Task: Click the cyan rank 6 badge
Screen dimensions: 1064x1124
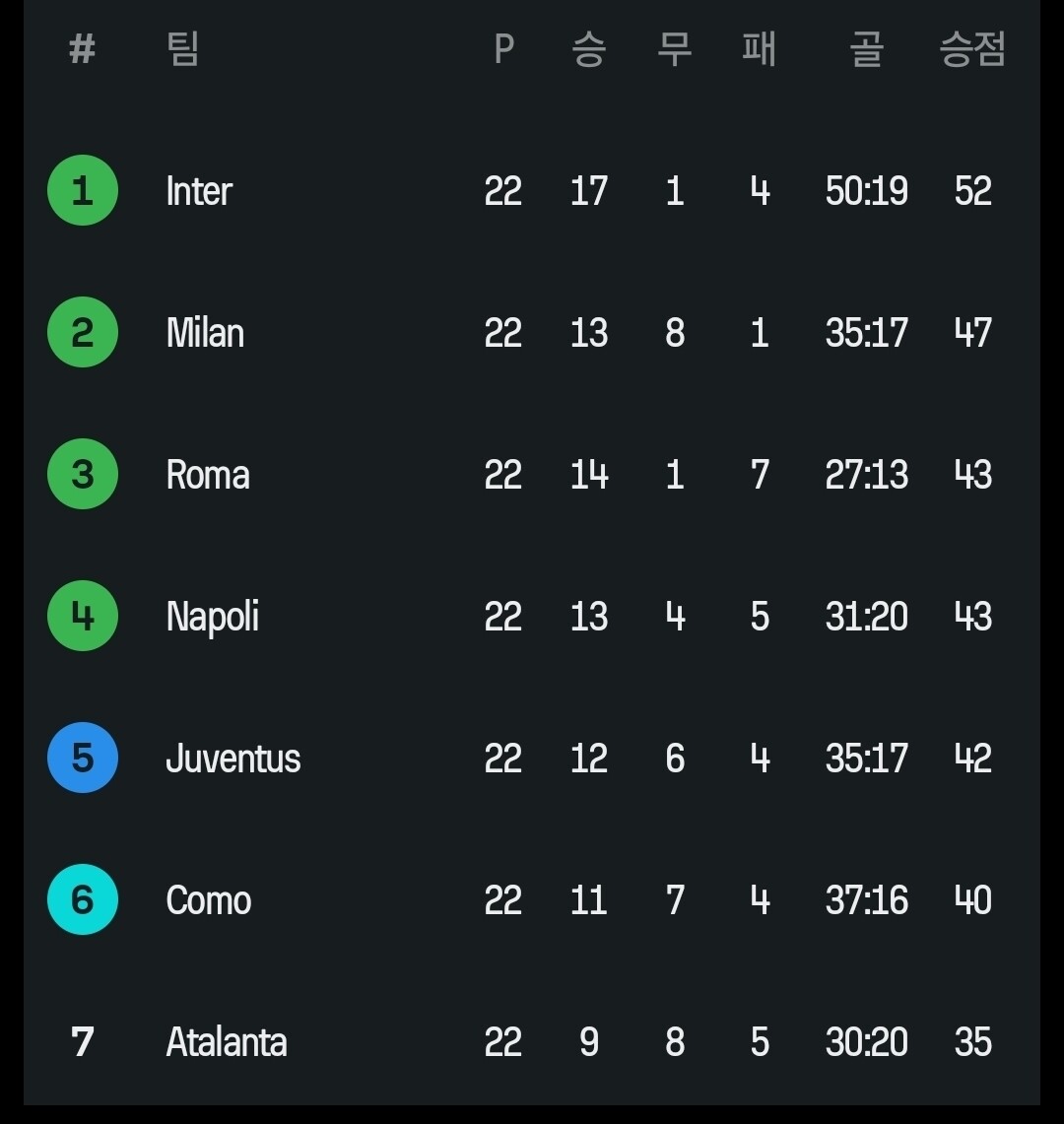Action: coord(83,899)
